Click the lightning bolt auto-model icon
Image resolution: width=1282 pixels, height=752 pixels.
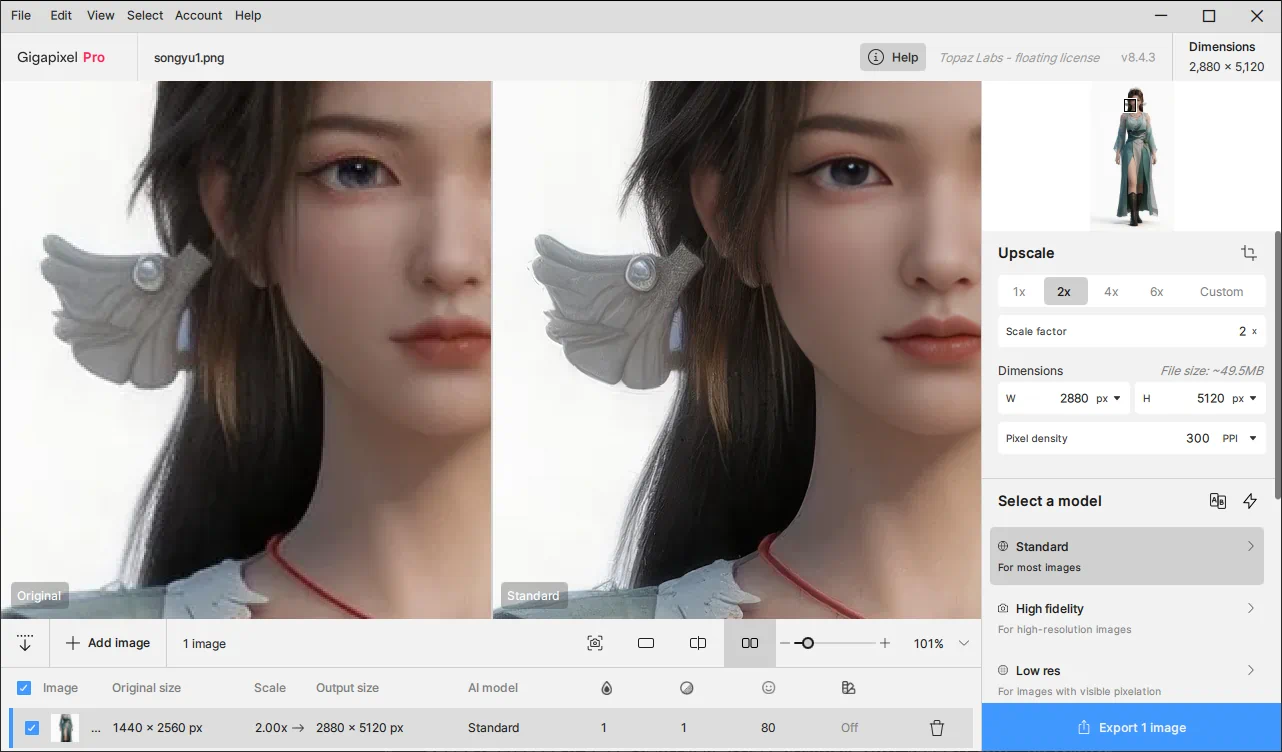[1250, 501]
